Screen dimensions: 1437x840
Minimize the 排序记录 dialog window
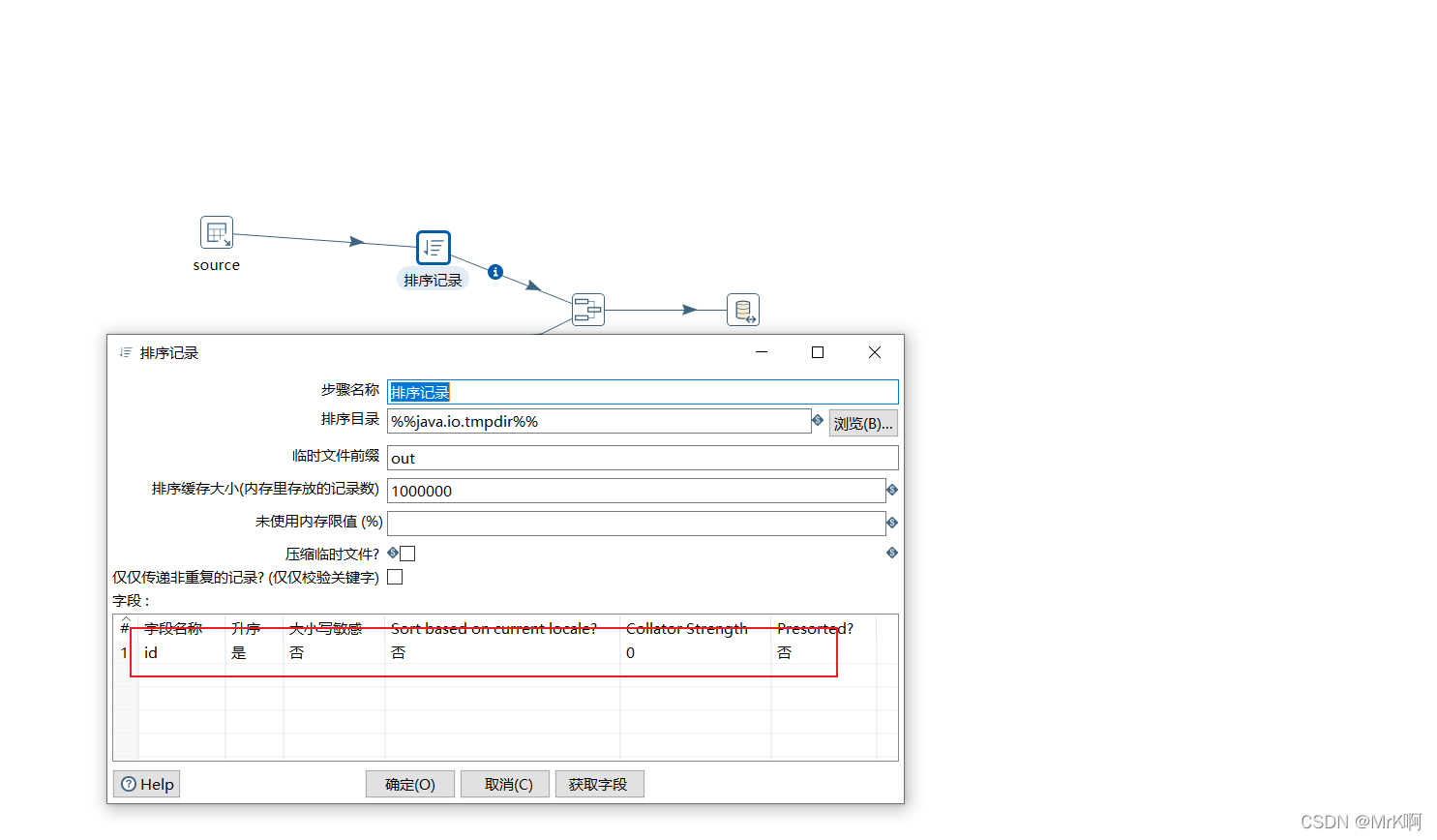click(x=762, y=352)
